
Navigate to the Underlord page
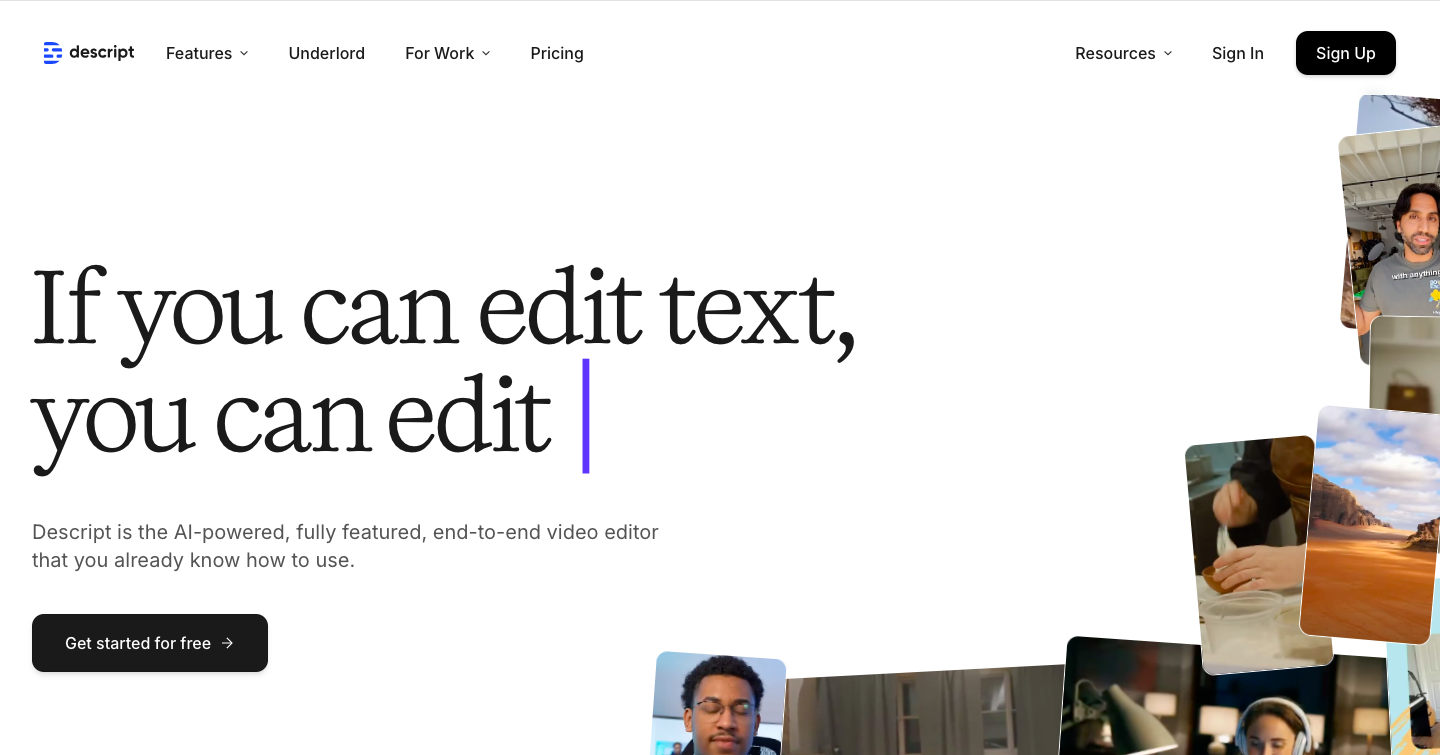[327, 53]
